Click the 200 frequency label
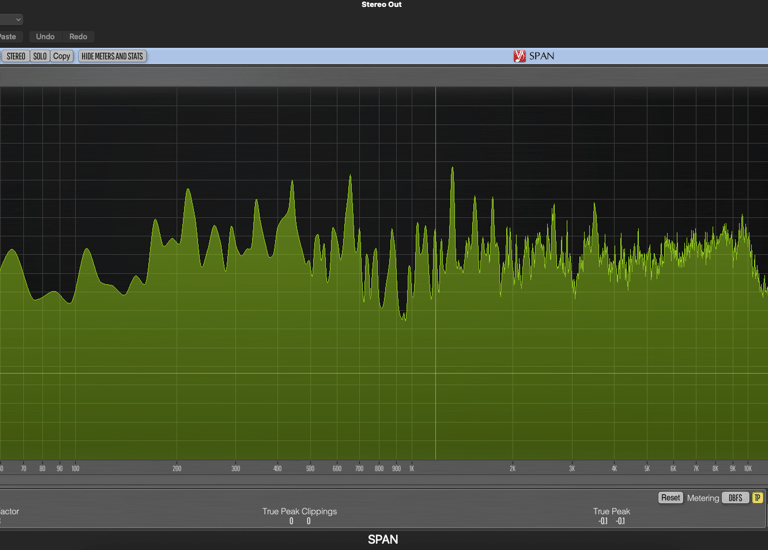768x550 pixels. pyautogui.click(x=177, y=469)
